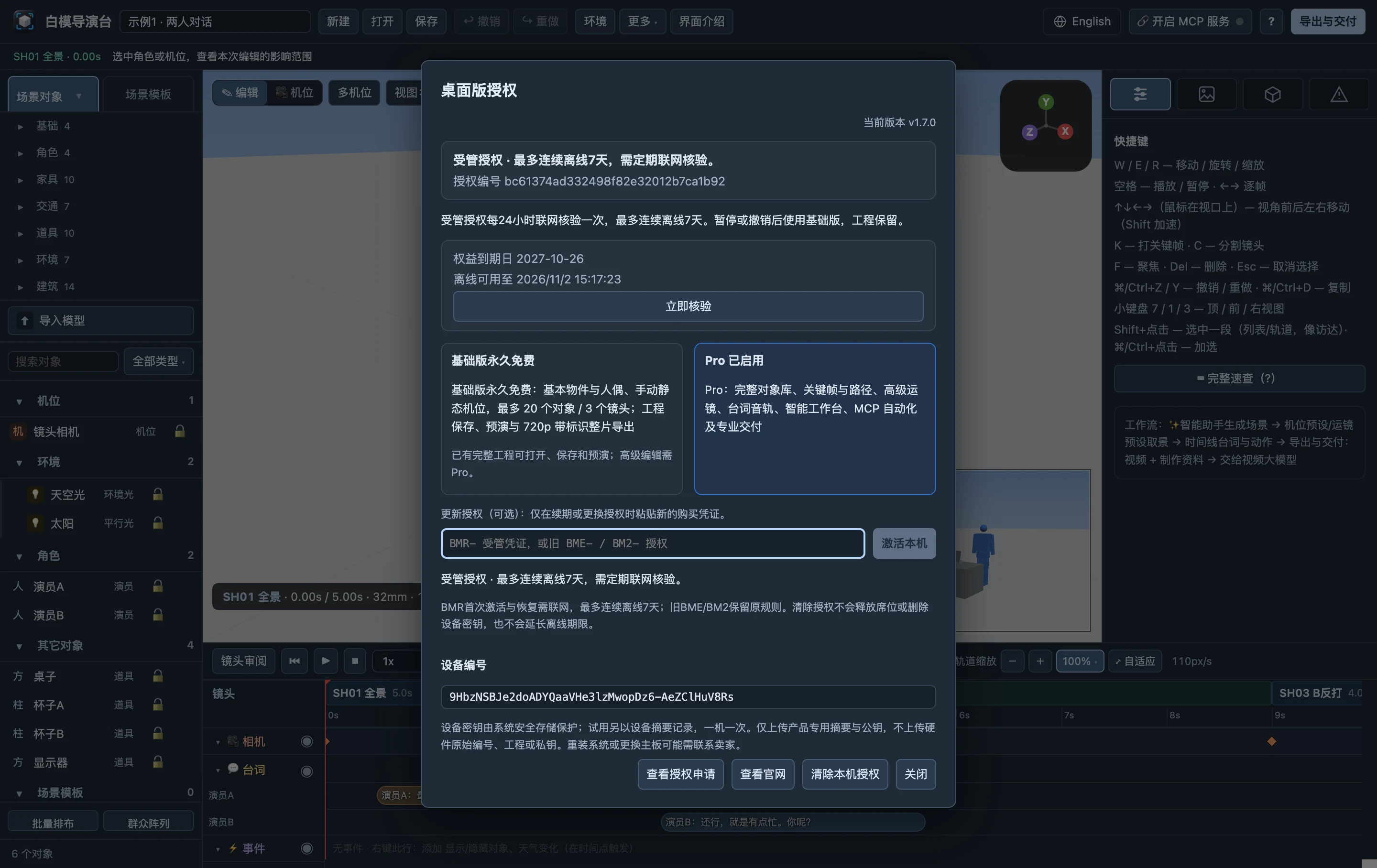Expand the 家具 category
The image size is (1377, 868).
(x=21, y=180)
